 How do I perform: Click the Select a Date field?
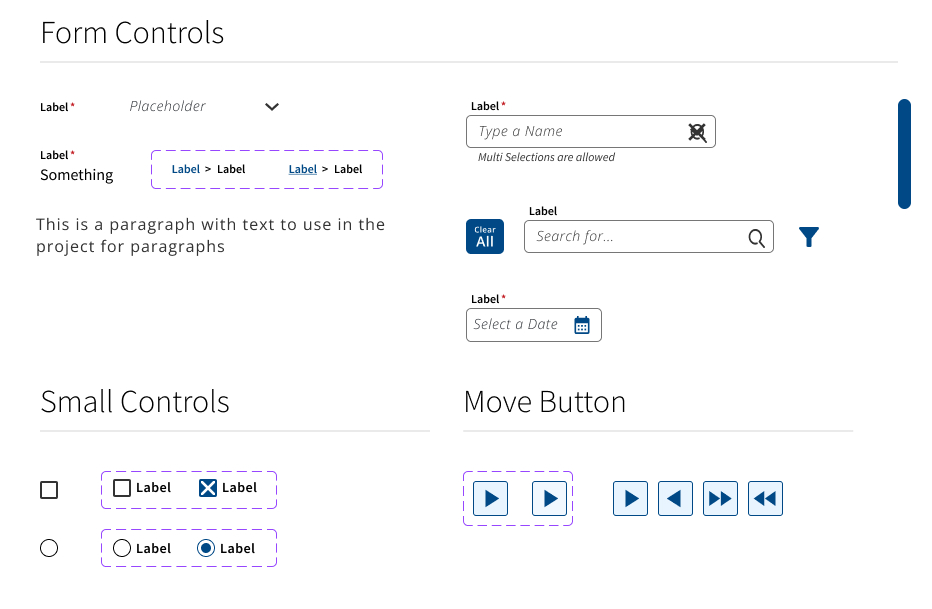point(517,325)
